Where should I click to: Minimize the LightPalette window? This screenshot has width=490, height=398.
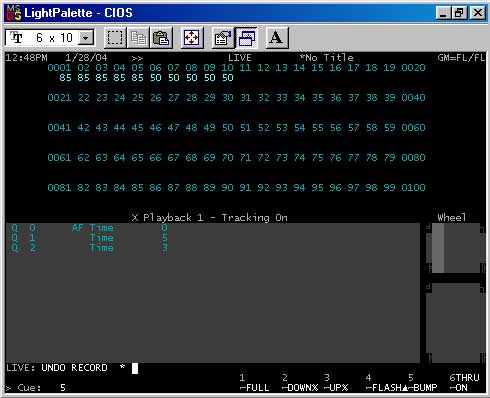(443, 13)
